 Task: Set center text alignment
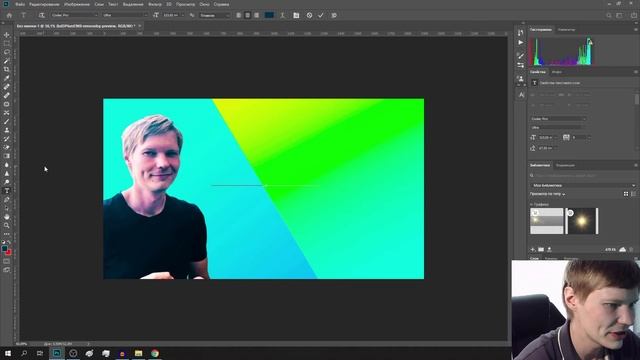247,15
